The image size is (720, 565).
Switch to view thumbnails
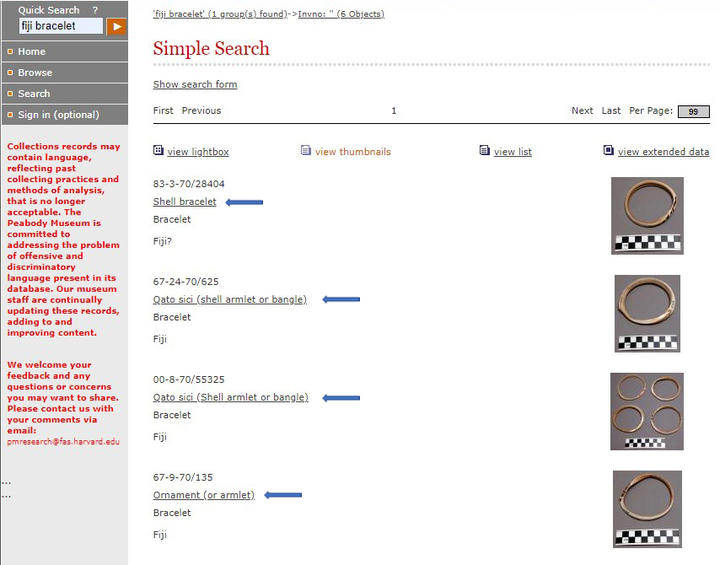tap(353, 152)
